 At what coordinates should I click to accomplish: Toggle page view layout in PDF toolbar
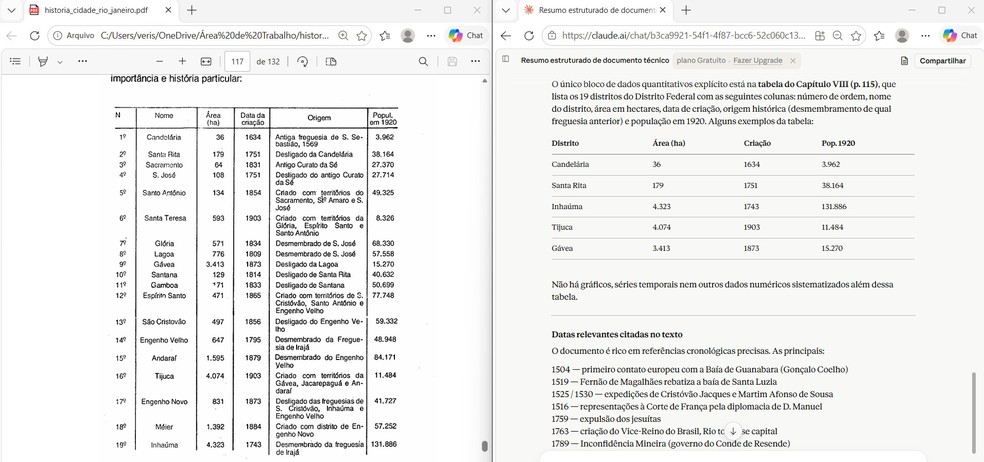tap(331, 62)
